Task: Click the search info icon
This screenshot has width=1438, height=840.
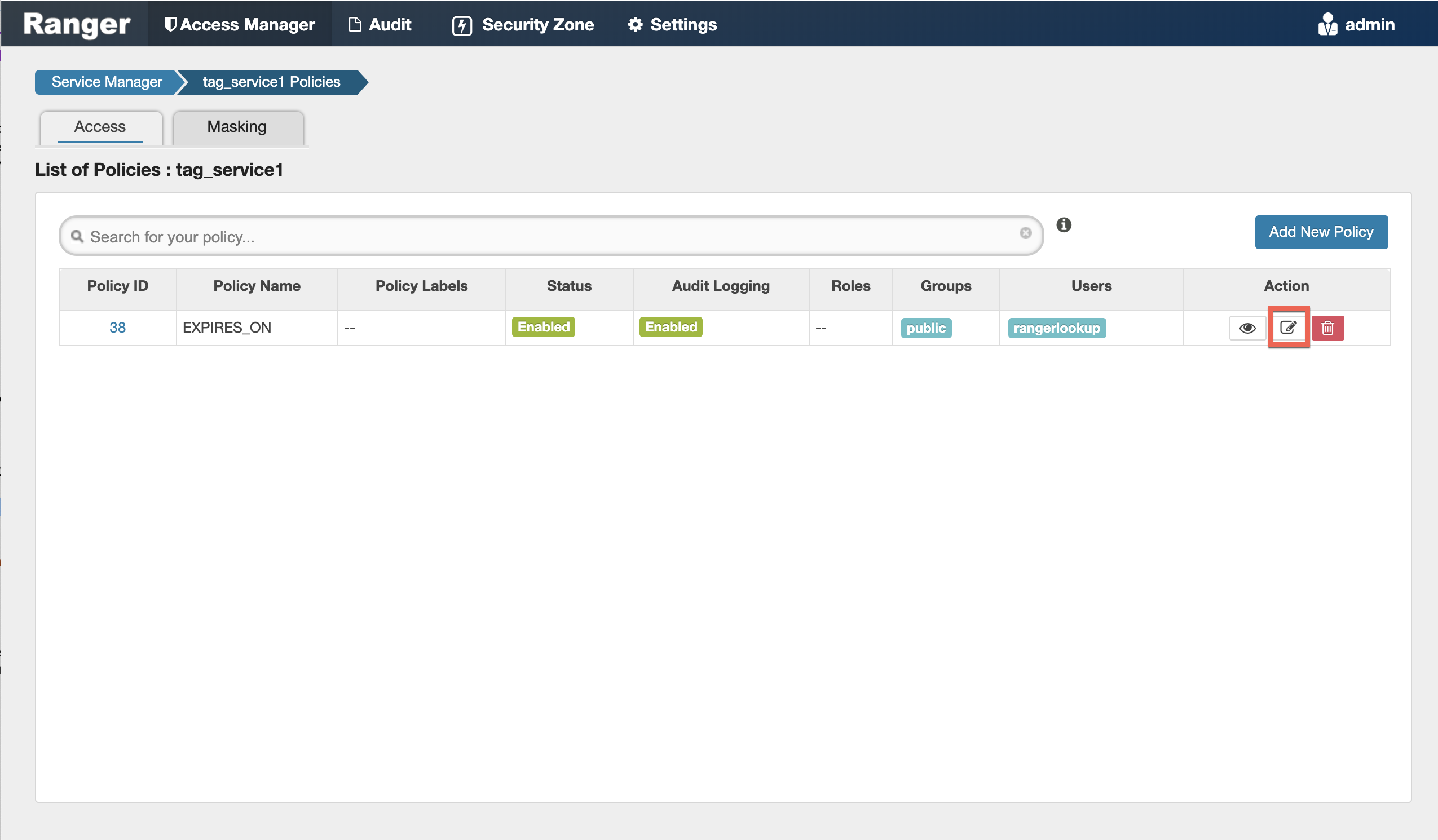Action: coord(1064,225)
